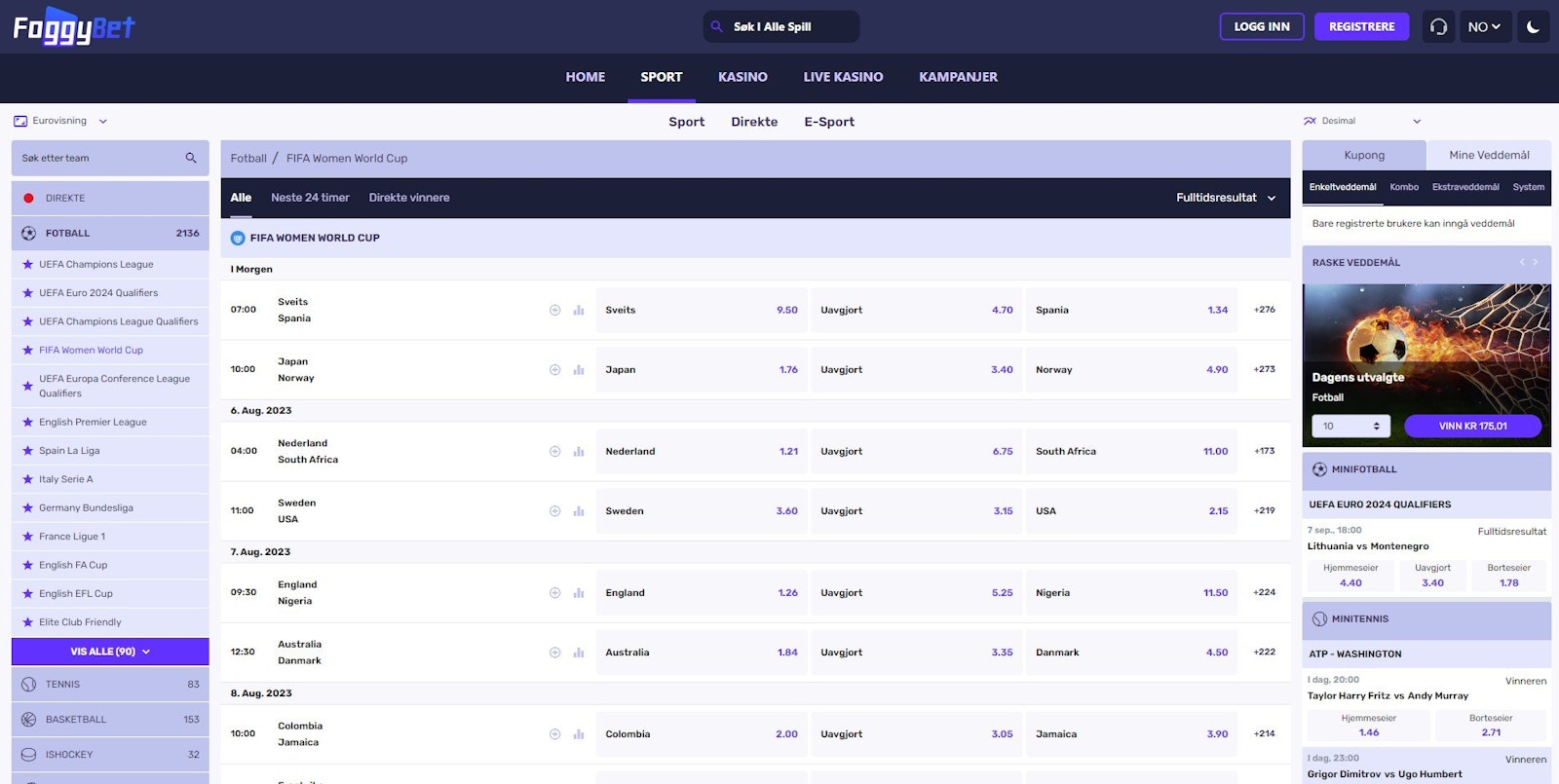Screen dimensions: 1559x784
Task: Select Sveits odds 9.50
Action: click(702, 310)
